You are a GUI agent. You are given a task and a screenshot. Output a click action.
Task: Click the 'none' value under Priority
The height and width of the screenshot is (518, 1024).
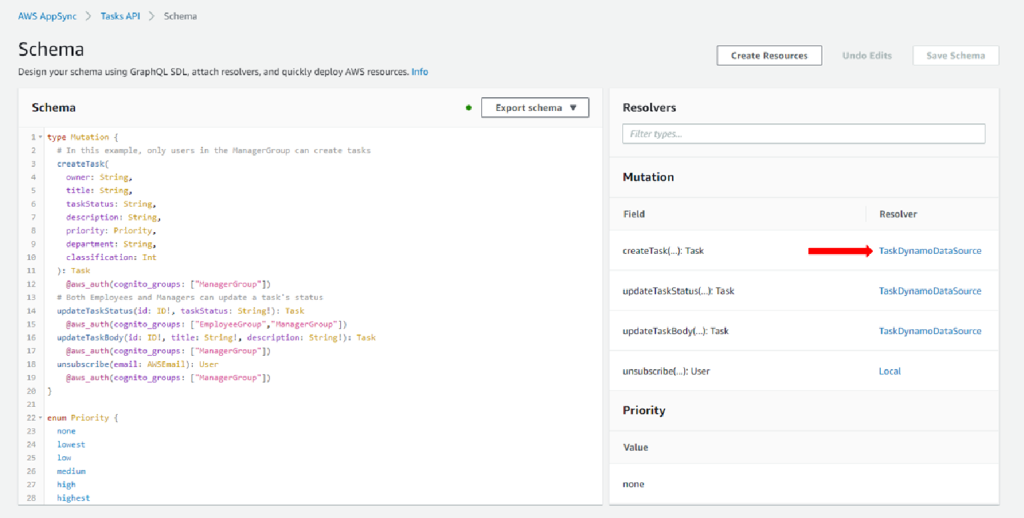[633, 484]
